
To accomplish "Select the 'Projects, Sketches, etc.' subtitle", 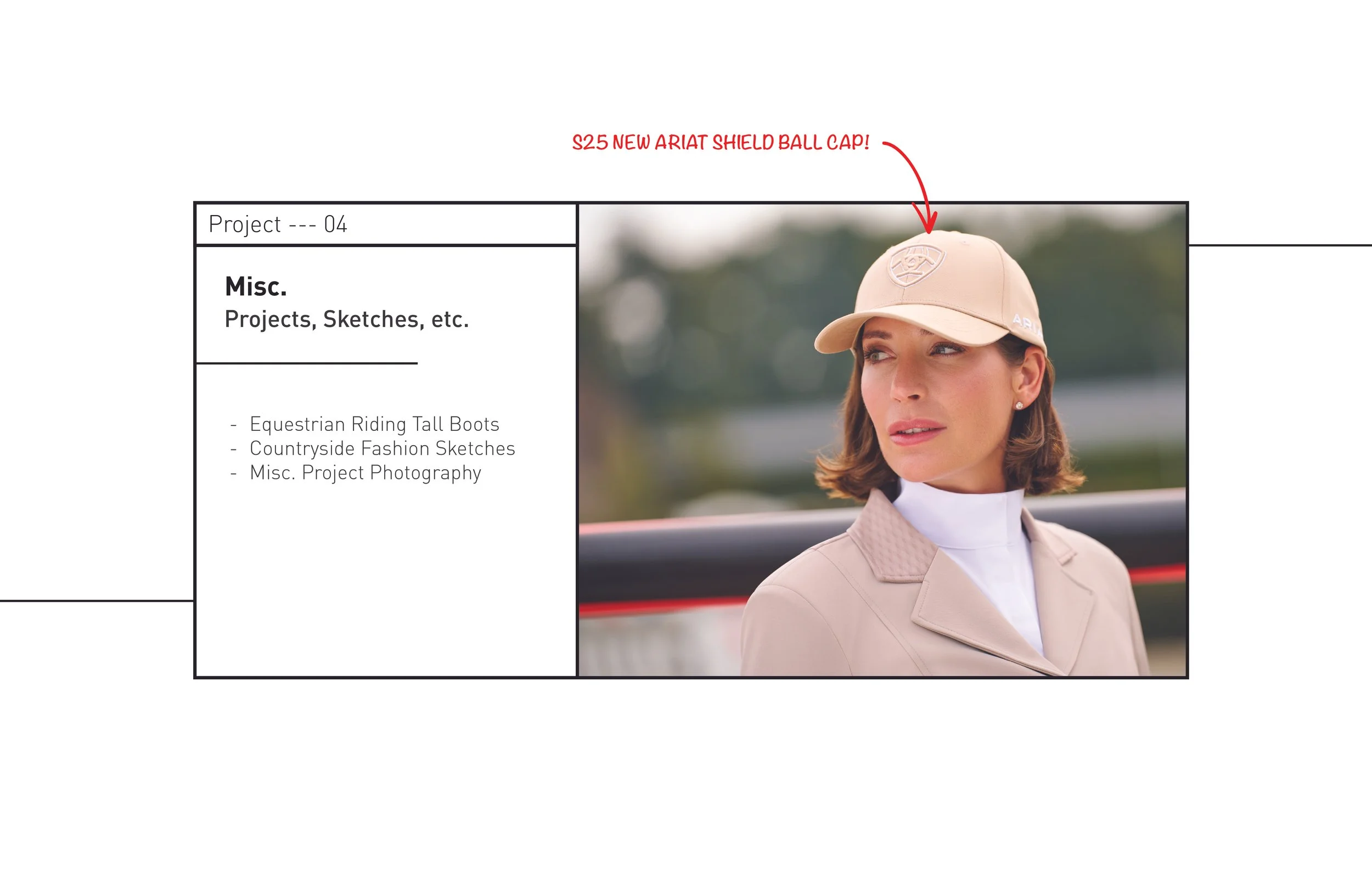I will click(x=346, y=319).
